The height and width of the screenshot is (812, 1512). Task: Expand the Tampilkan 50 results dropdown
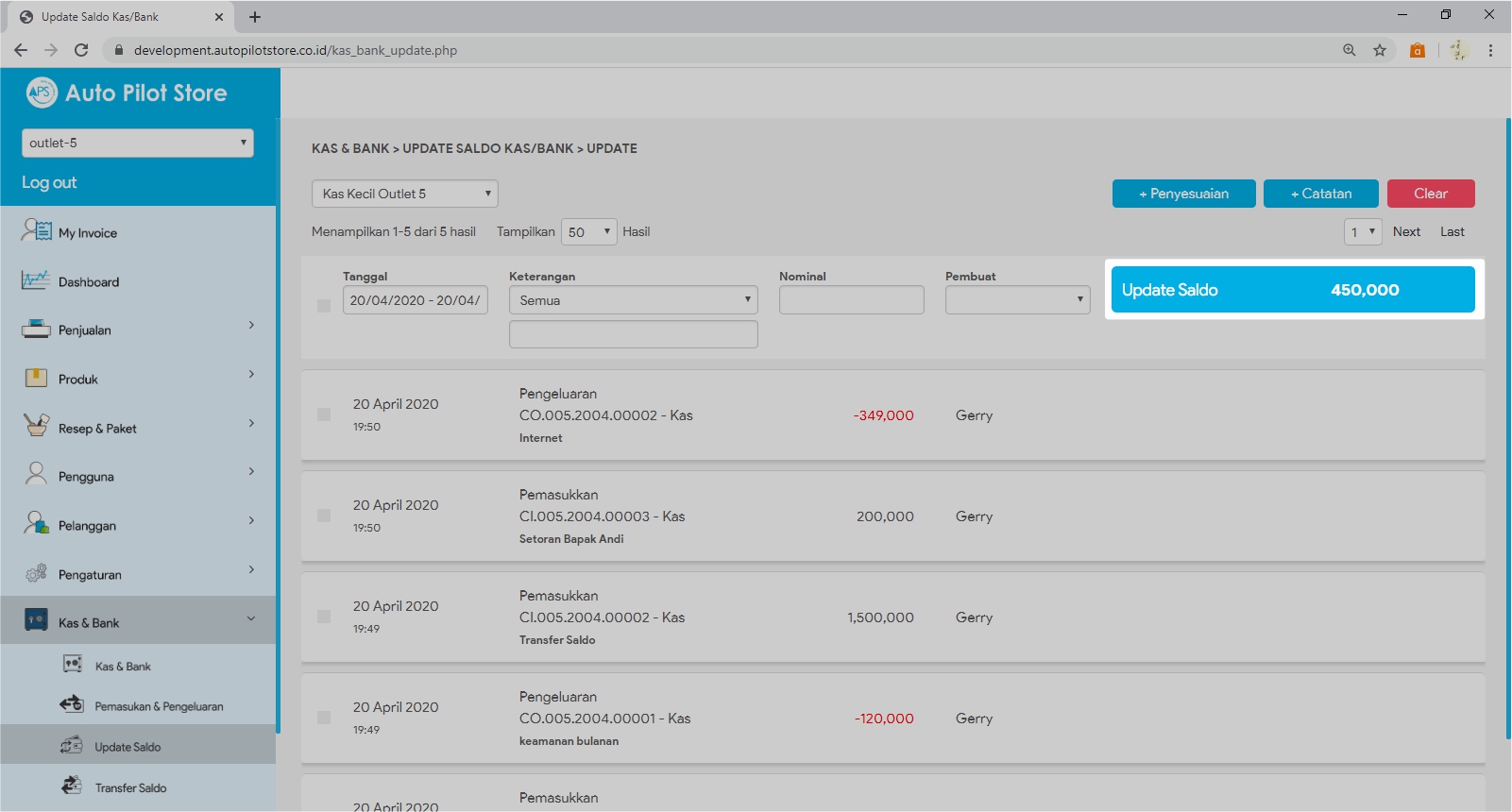coord(588,232)
